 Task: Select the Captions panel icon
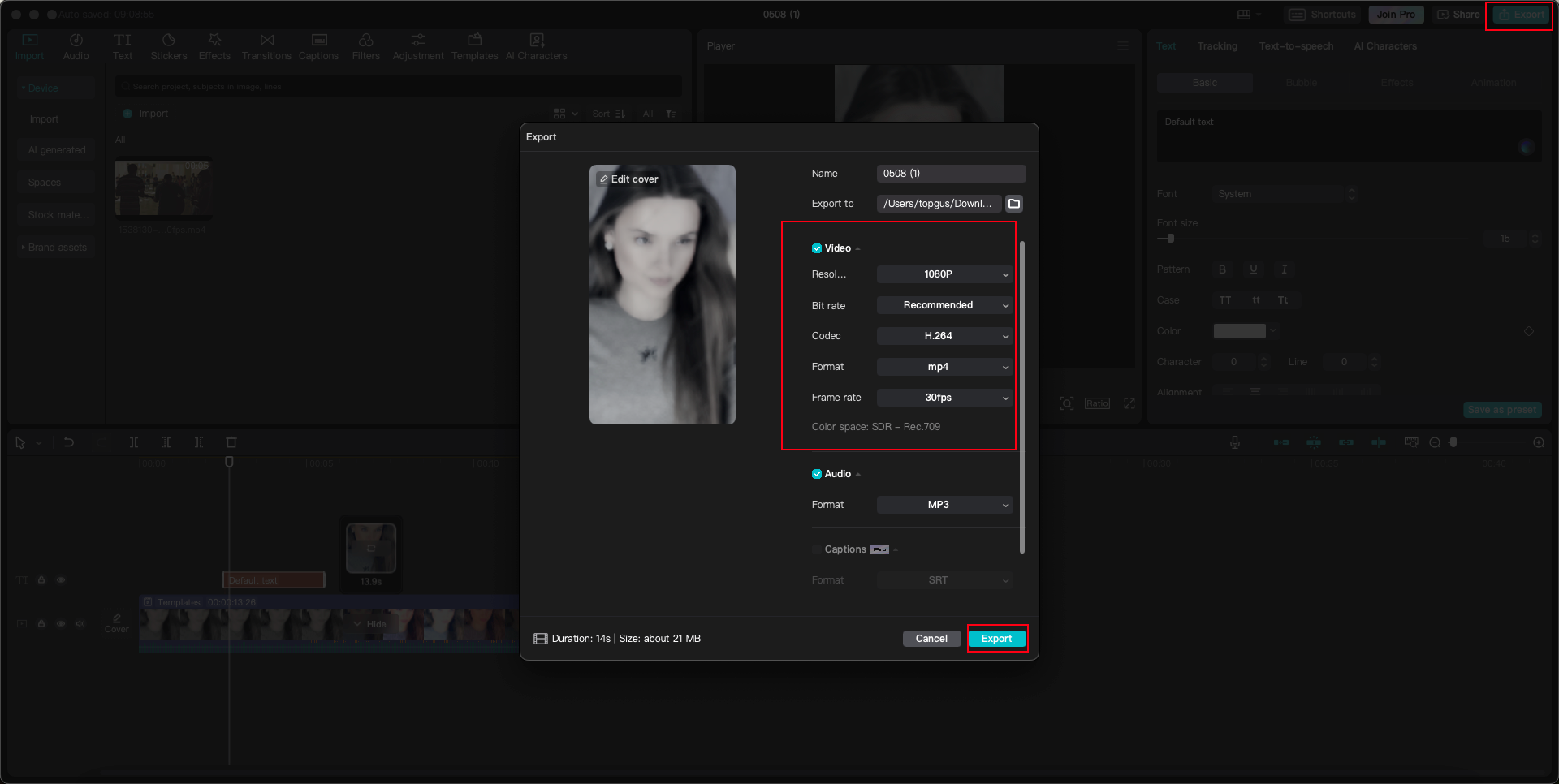[x=318, y=45]
